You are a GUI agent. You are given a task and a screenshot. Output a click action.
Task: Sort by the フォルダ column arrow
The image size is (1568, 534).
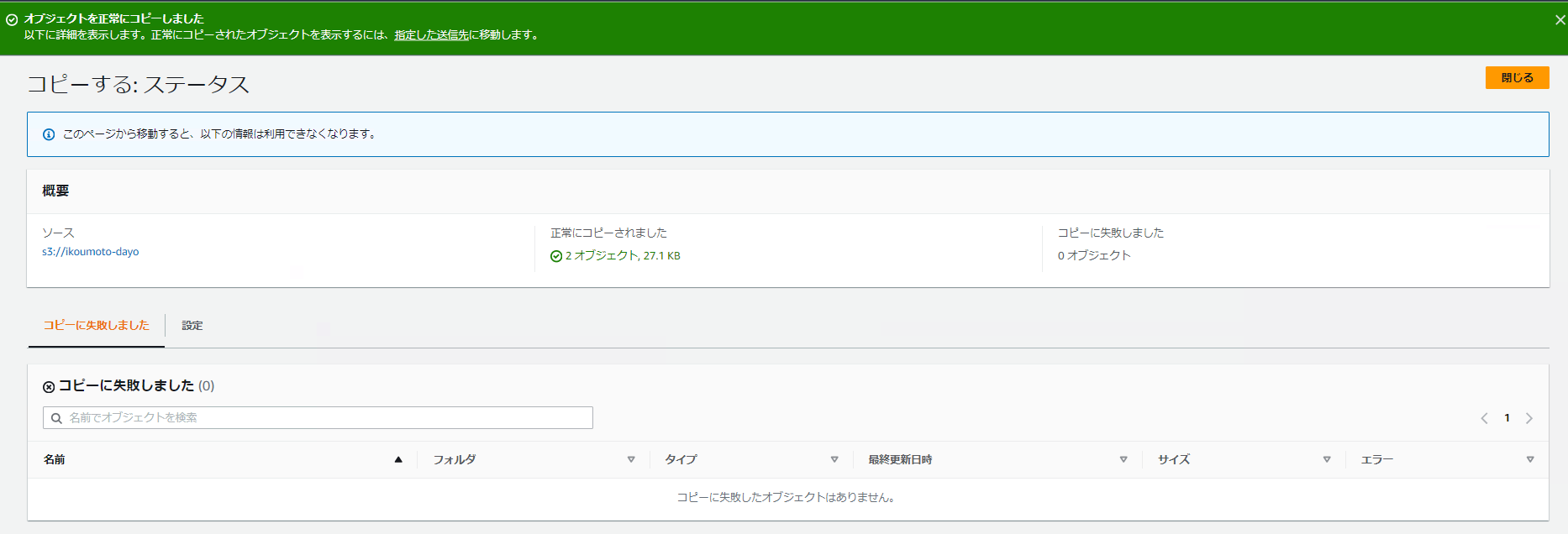point(631,460)
